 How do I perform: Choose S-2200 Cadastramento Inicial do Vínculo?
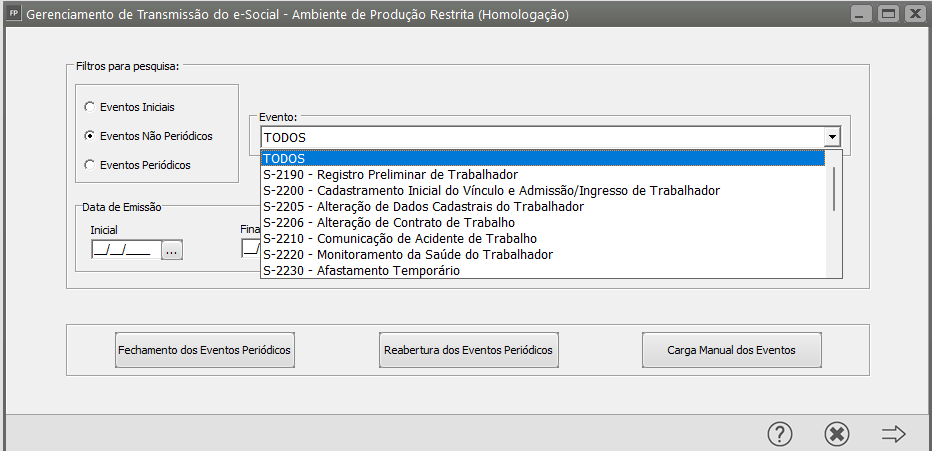click(x=491, y=190)
